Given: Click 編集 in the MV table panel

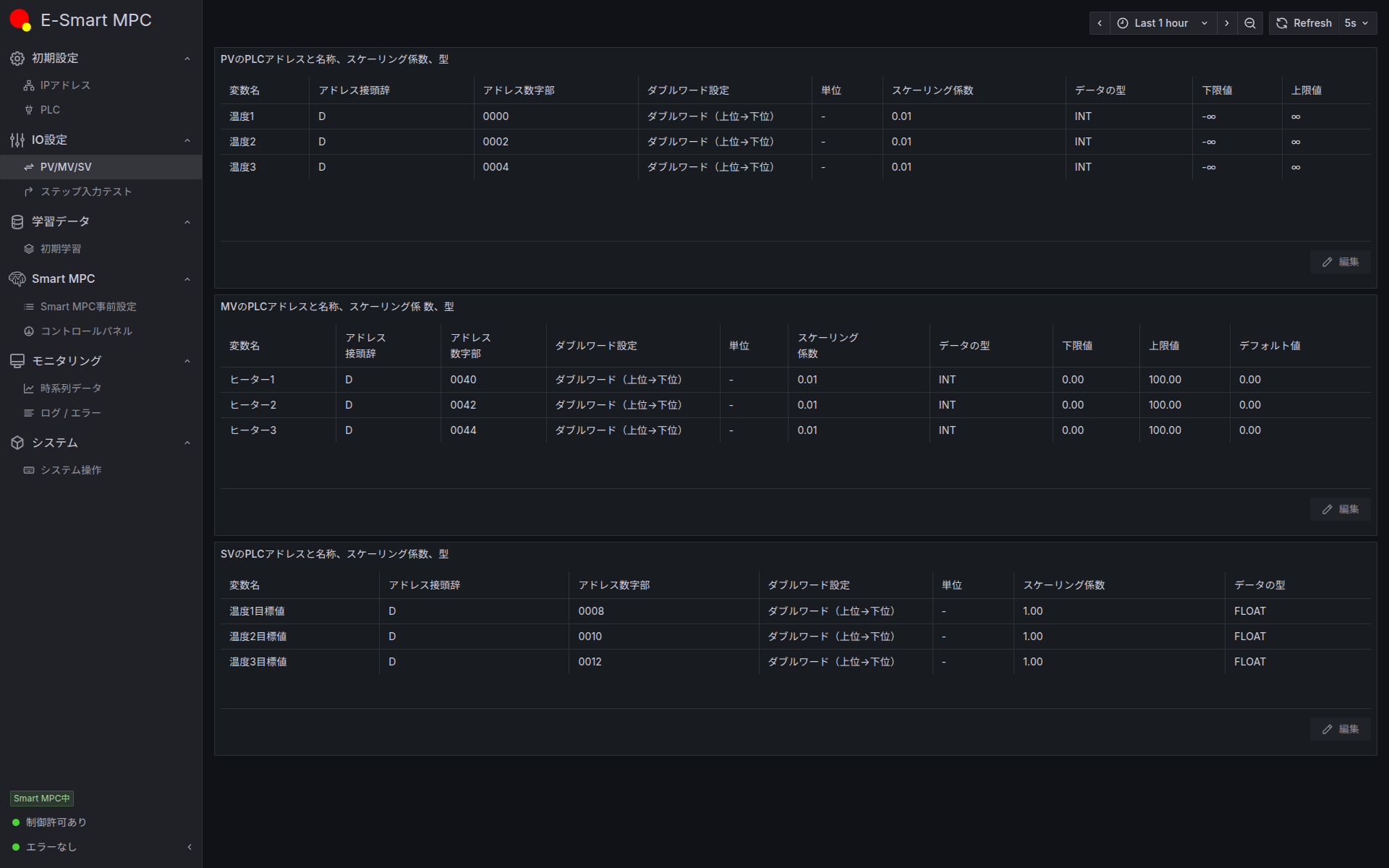Looking at the screenshot, I should coord(1340,509).
